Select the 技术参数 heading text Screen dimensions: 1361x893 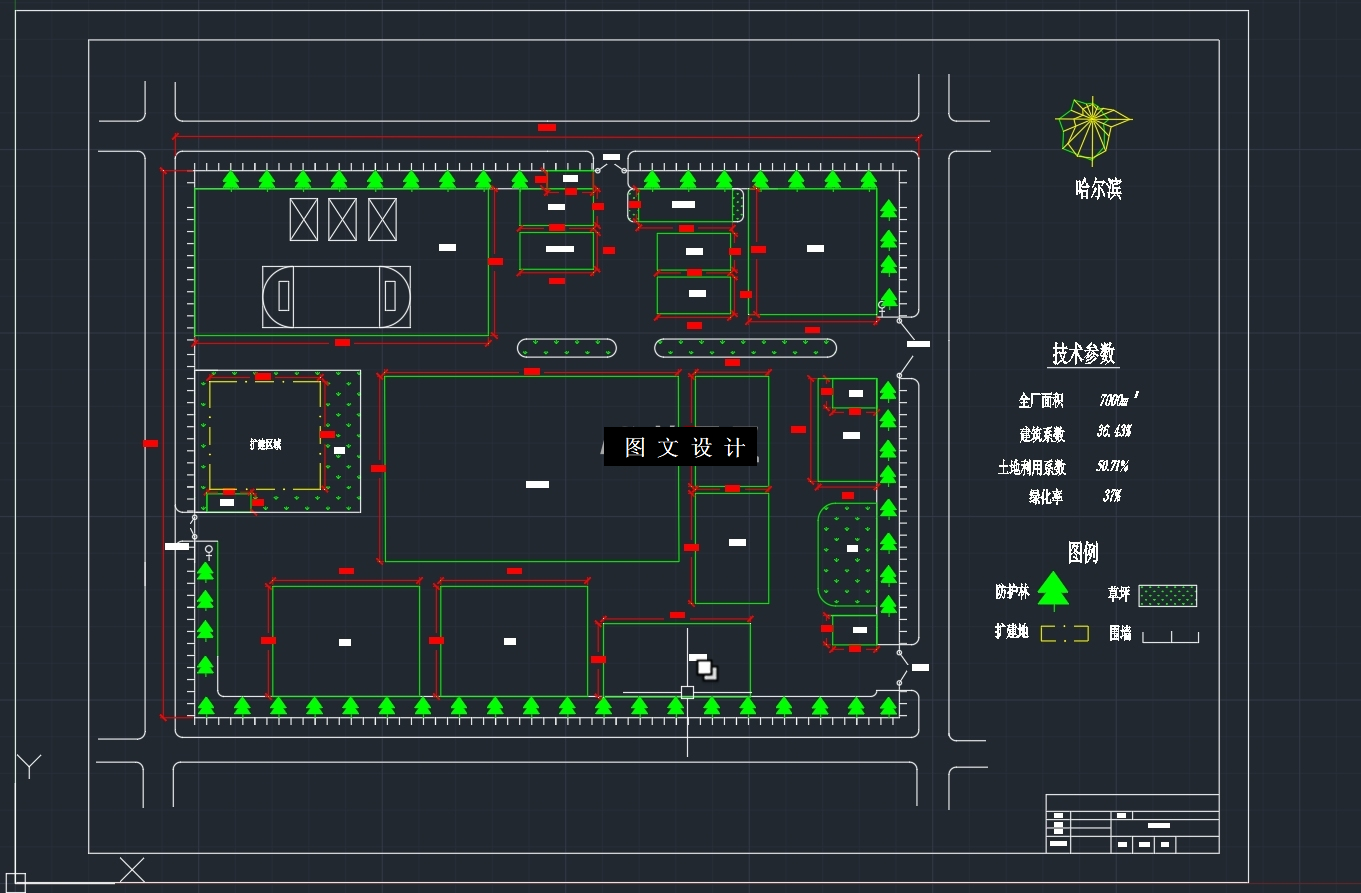[x=1083, y=353]
